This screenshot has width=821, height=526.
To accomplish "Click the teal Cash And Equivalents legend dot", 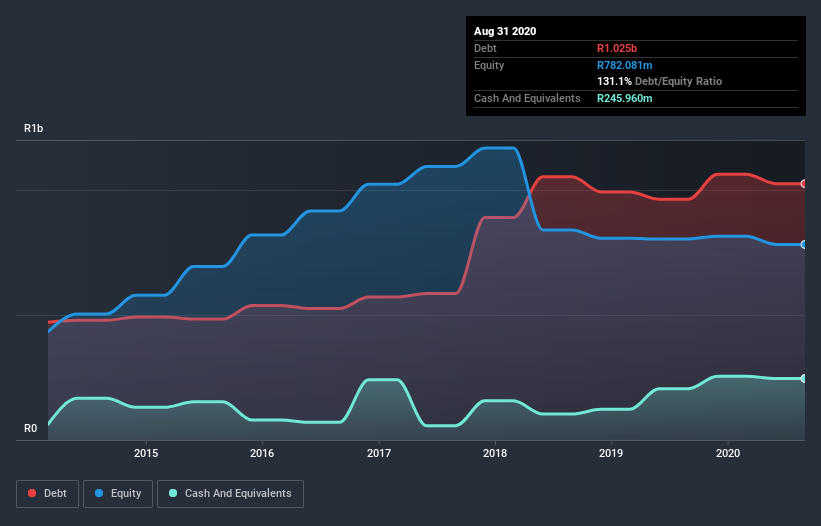I will coord(173,493).
